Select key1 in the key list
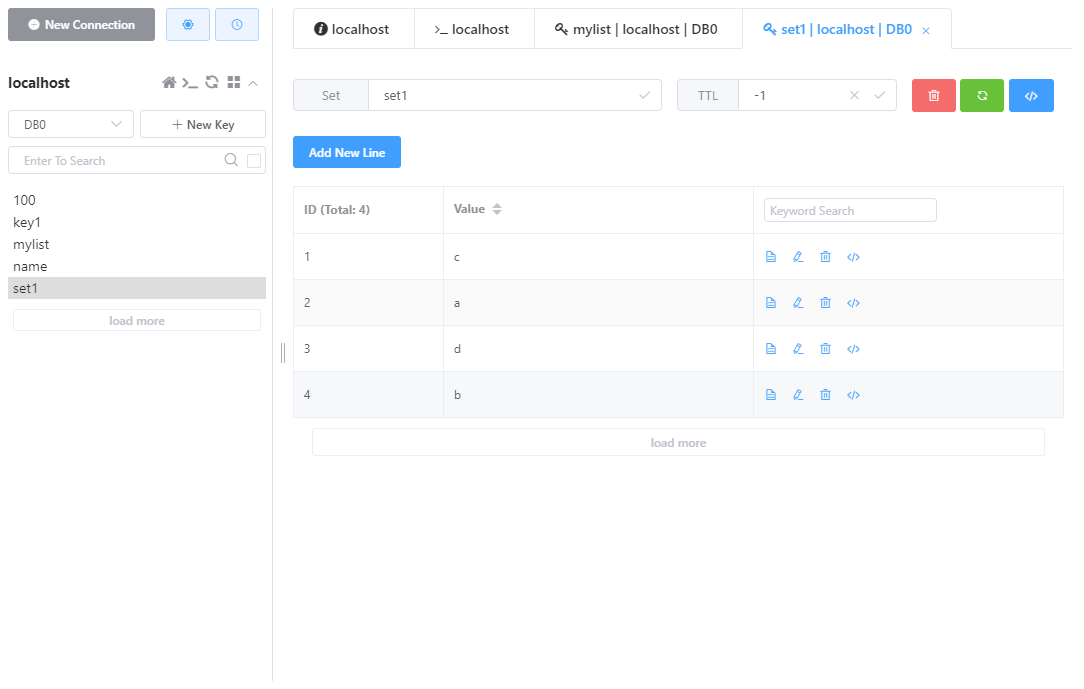 [137, 223]
